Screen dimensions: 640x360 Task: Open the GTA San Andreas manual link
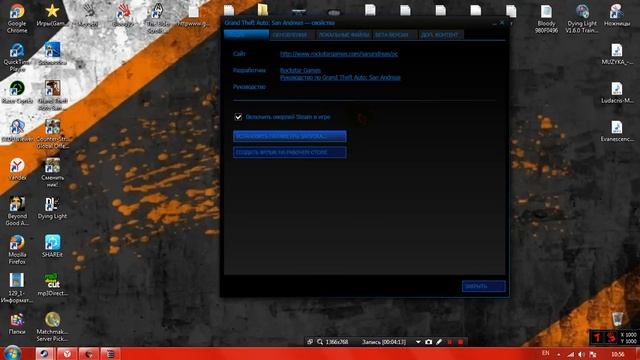(x=340, y=78)
